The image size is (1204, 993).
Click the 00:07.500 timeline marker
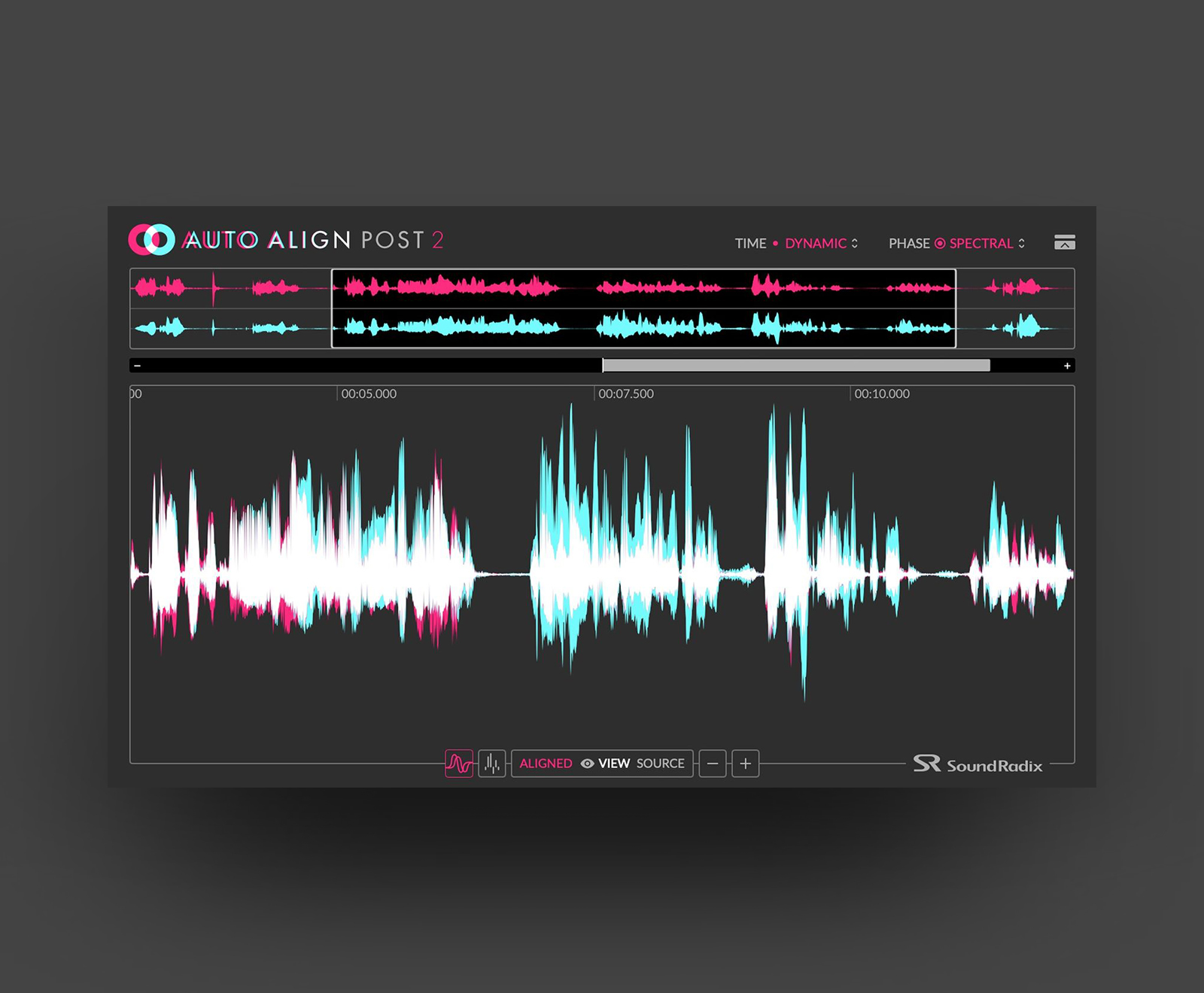point(625,393)
